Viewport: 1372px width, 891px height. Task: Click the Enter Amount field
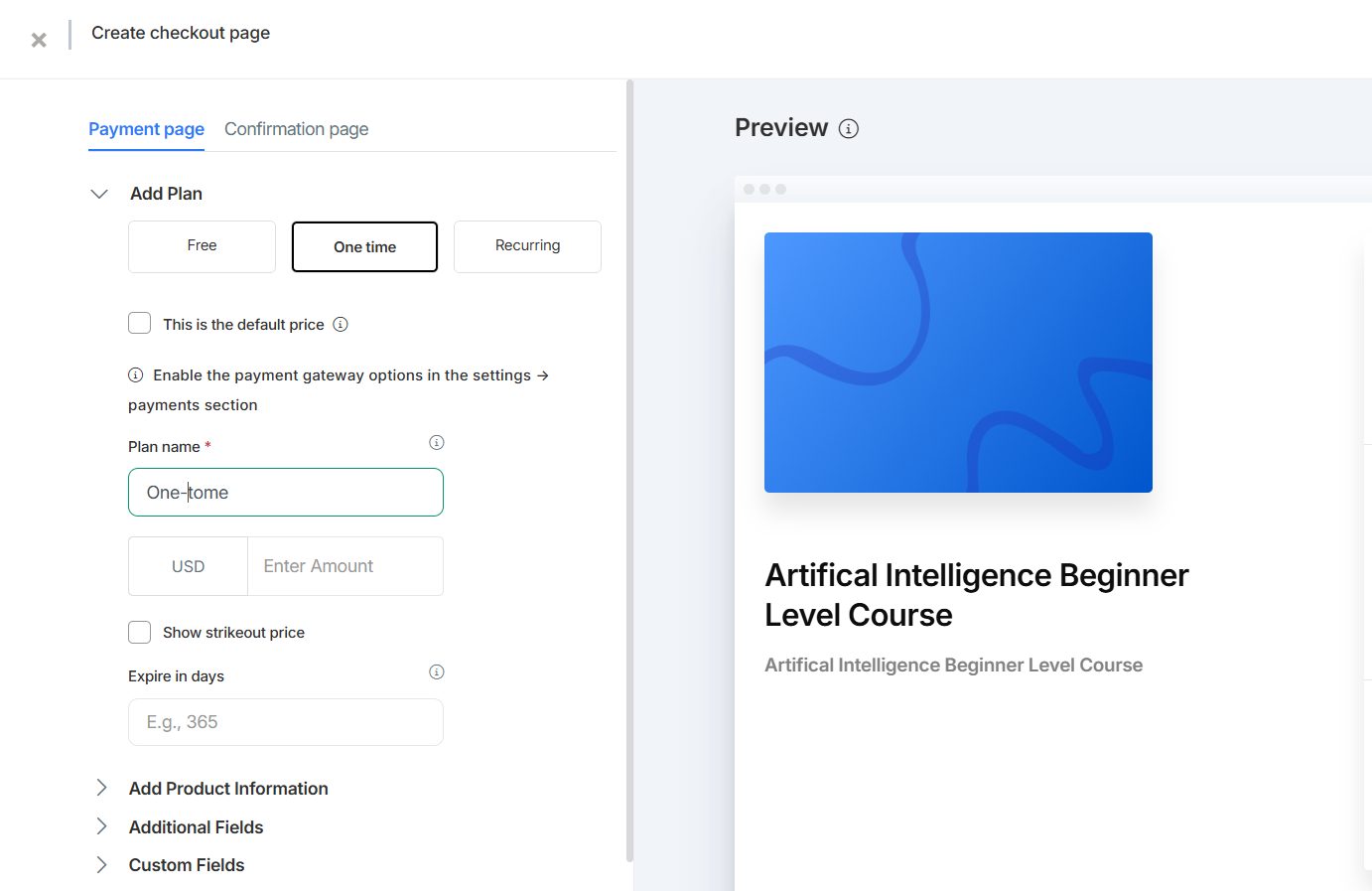[344, 565]
